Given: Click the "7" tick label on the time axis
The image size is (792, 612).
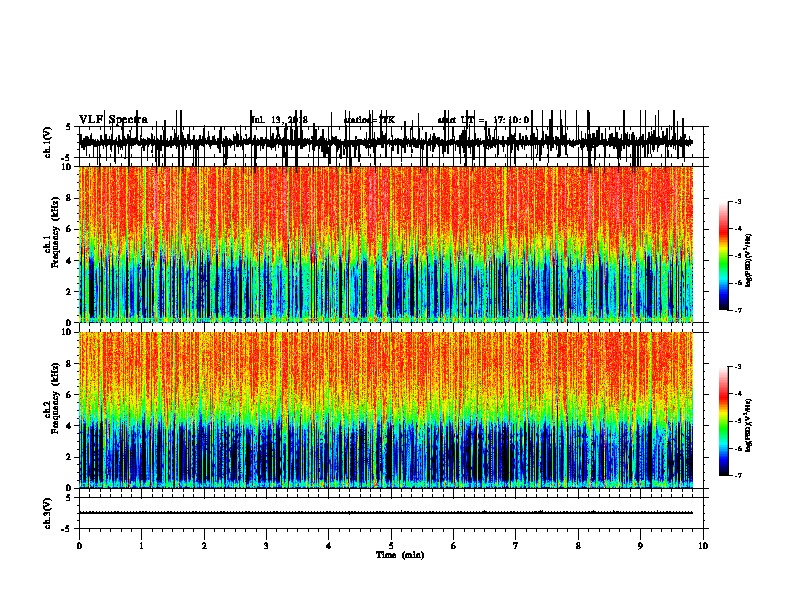Looking at the screenshot, I should coord(516,546).
